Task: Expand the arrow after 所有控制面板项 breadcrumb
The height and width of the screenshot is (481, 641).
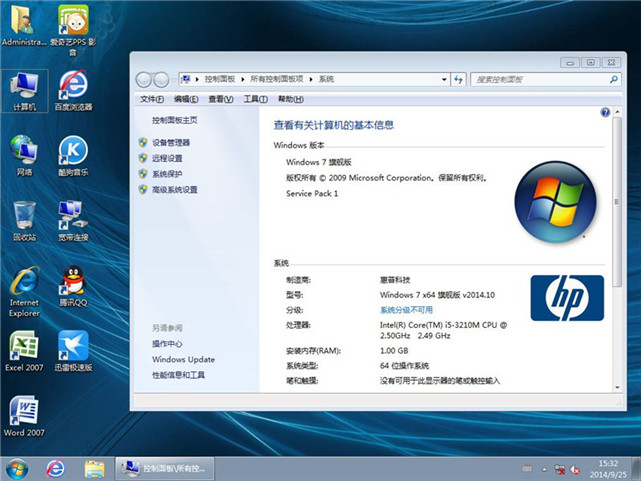Action: [312, 79]
